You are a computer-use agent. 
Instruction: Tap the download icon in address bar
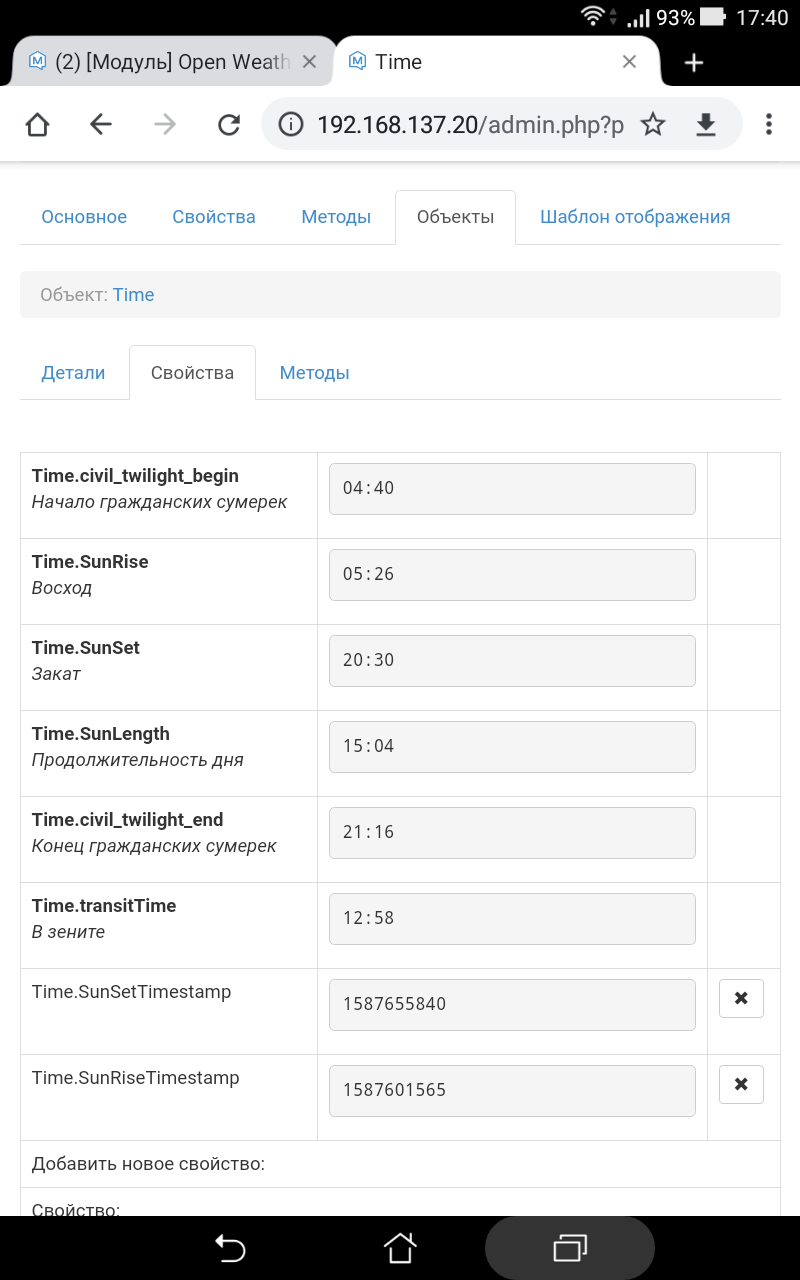pyautogui.click(x=706, y=124)
